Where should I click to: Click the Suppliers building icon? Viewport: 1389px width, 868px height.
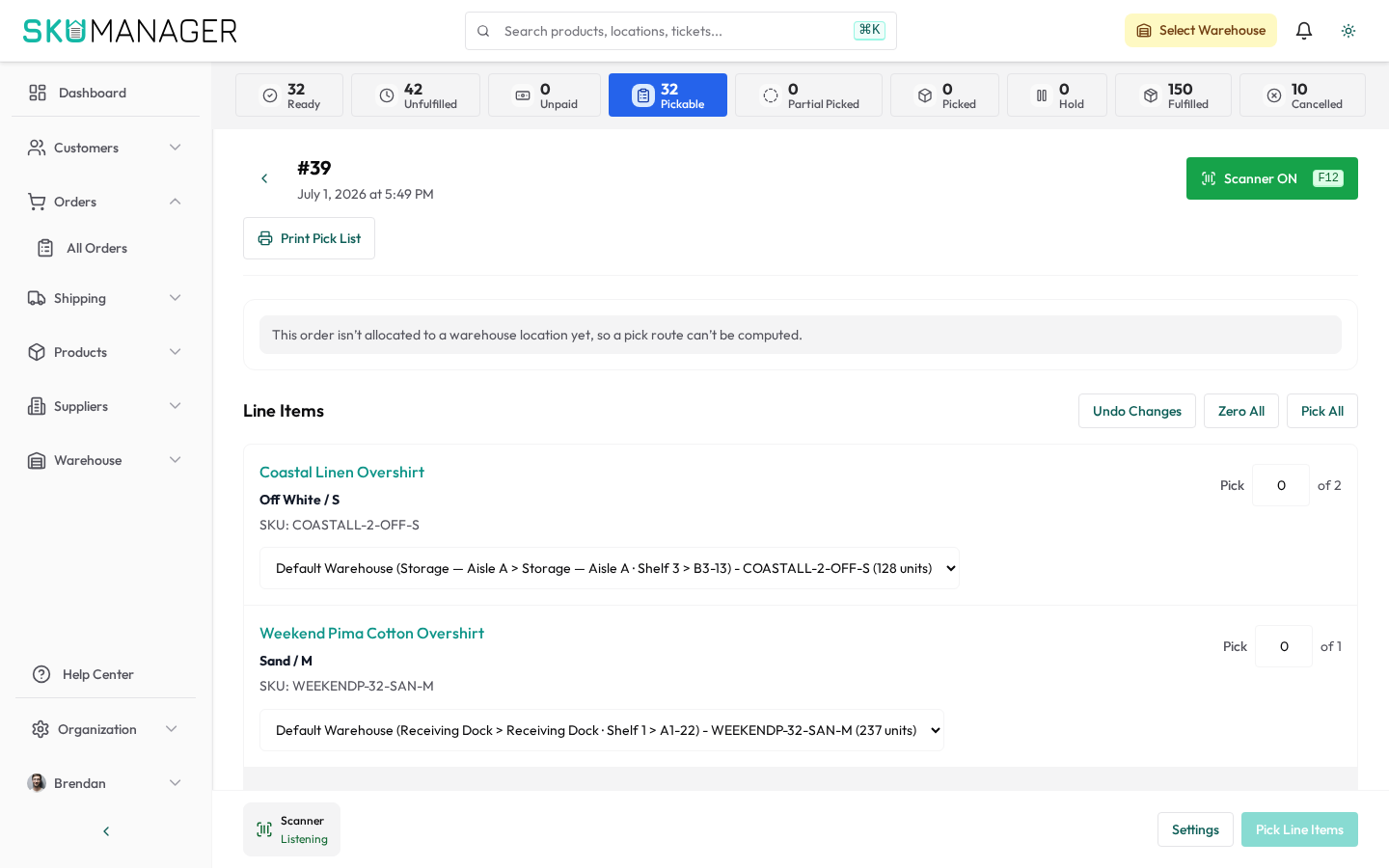coord(37,406)
